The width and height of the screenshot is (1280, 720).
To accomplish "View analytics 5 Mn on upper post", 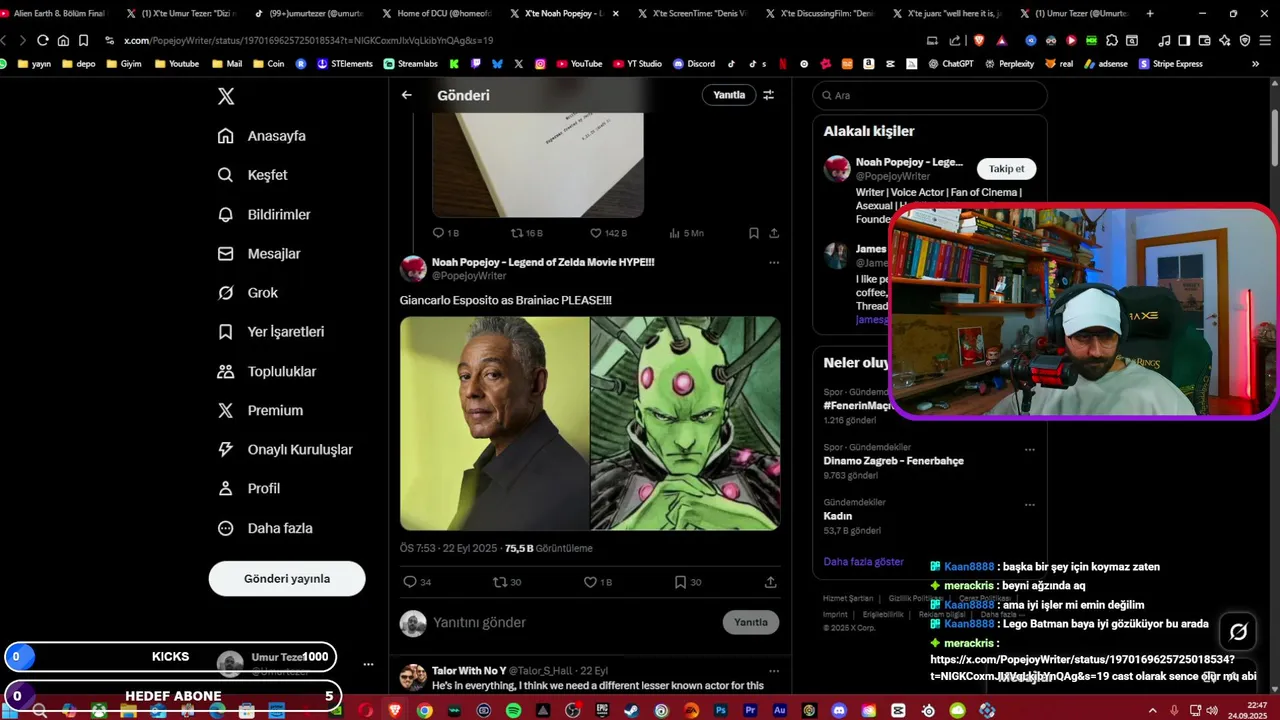I will pyautogui.click(x=686, y=233).
